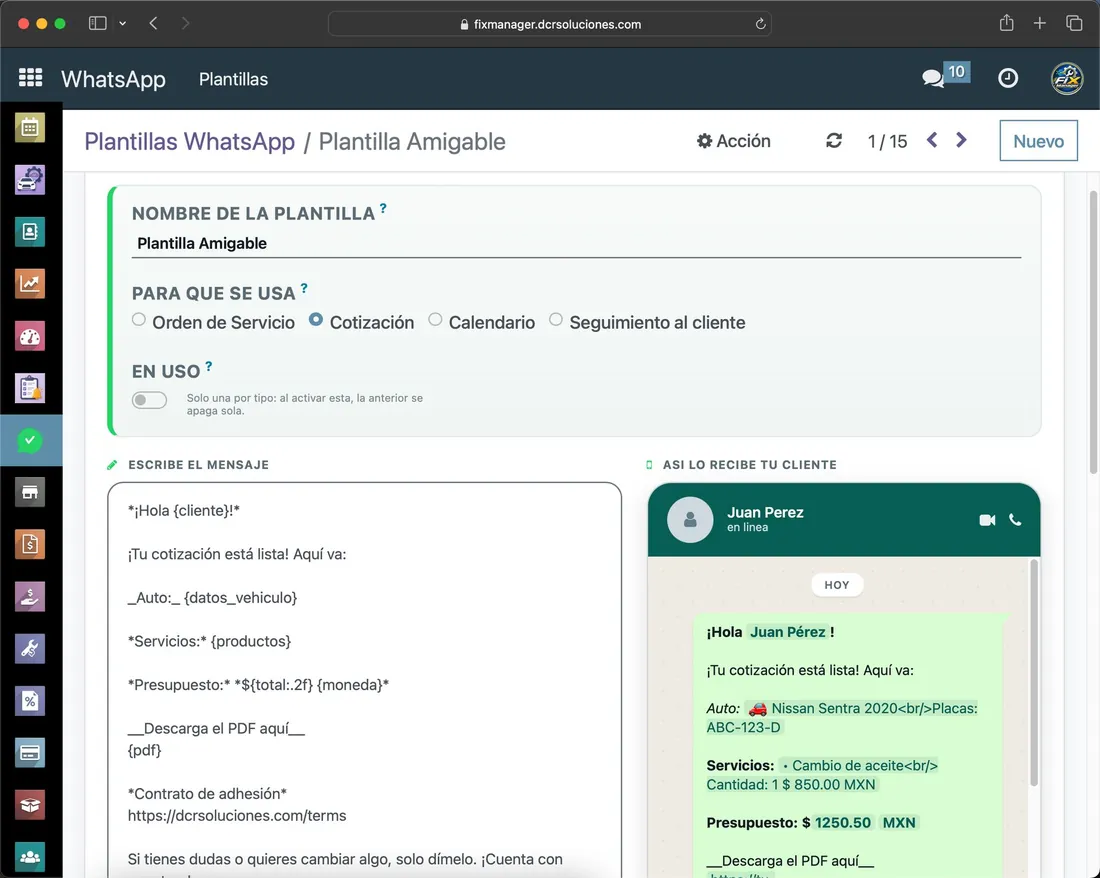The height and width of the screenshot is (878, 1100).
Task: Click into the message text editor
Action: [364, 680]
